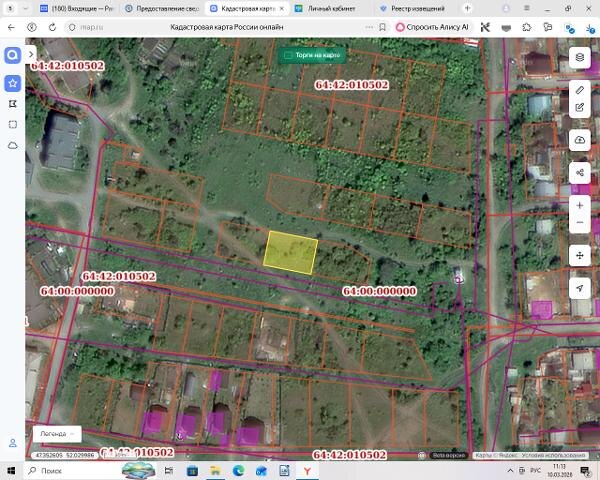Open the tab list dropdown arrow at top left
Image resolution: width=600 pixels, height=480 pixels.
pos(25,8)
